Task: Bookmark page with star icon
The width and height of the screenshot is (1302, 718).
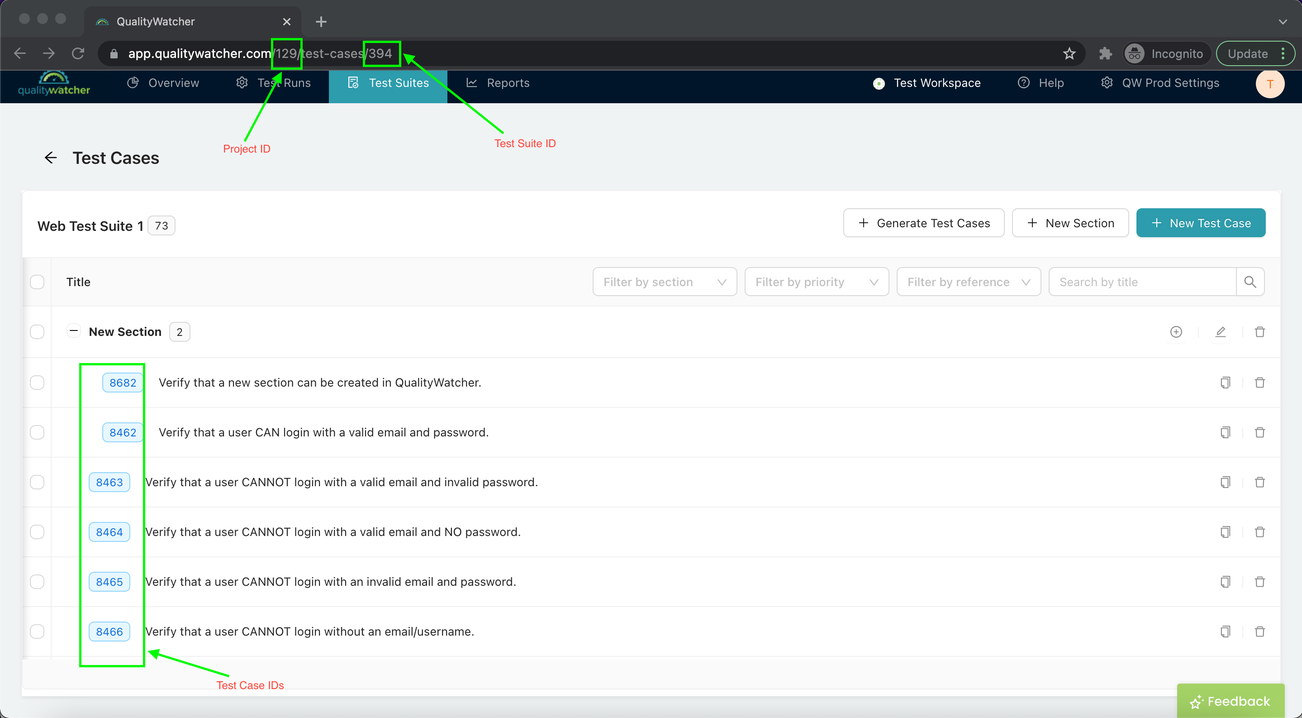Action: [1069, 54]
